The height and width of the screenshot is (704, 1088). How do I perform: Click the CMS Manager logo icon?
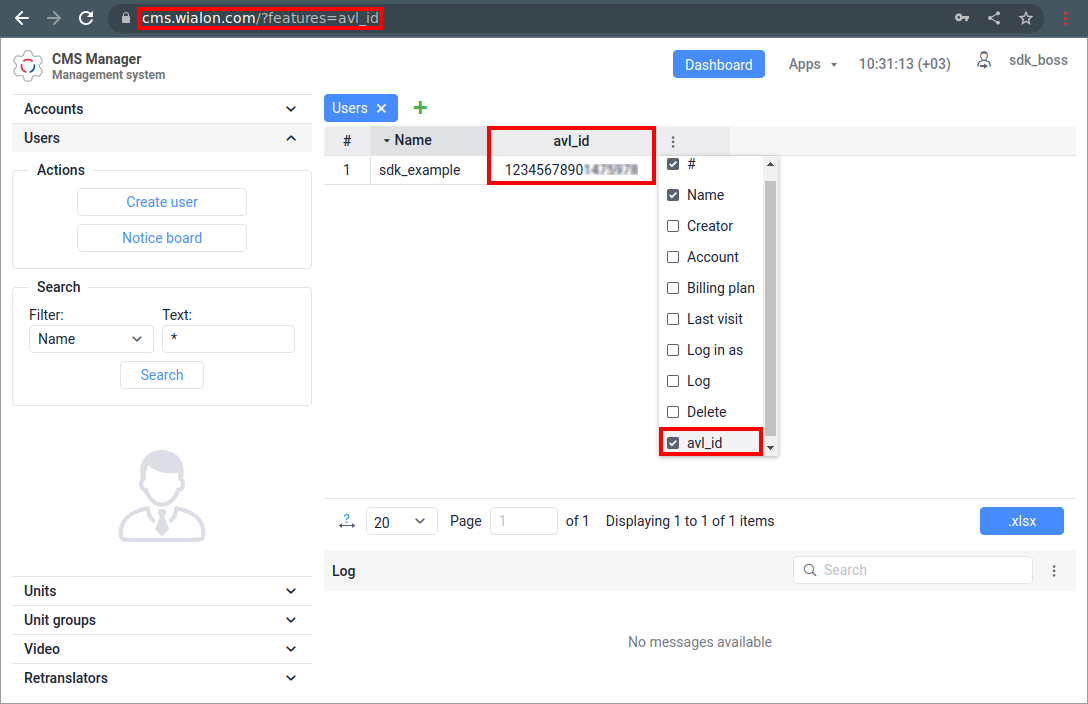click(x=28, y=66)
